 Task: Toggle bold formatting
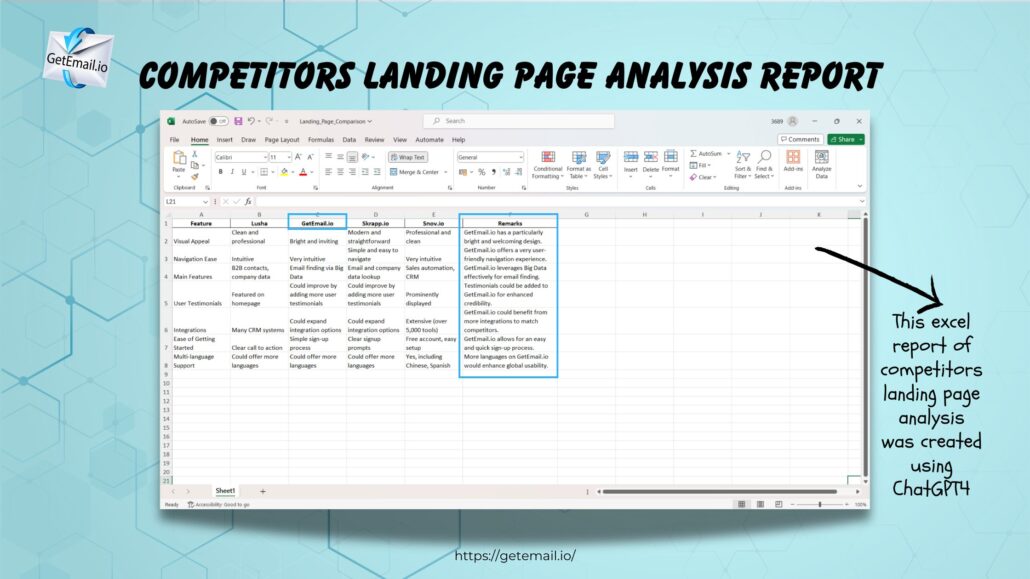coord(220,171)
